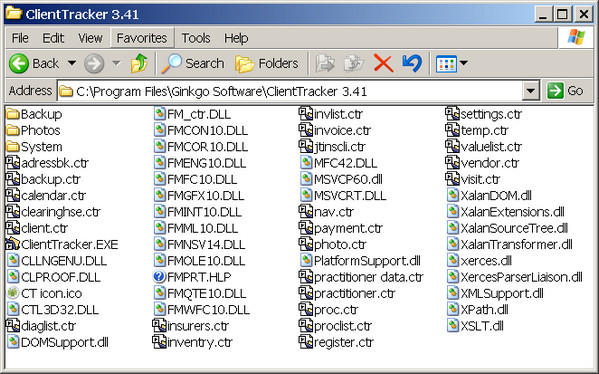The image size is (599, 374).
Task: Click the address path text field
Action: click(x=290, y=91)
